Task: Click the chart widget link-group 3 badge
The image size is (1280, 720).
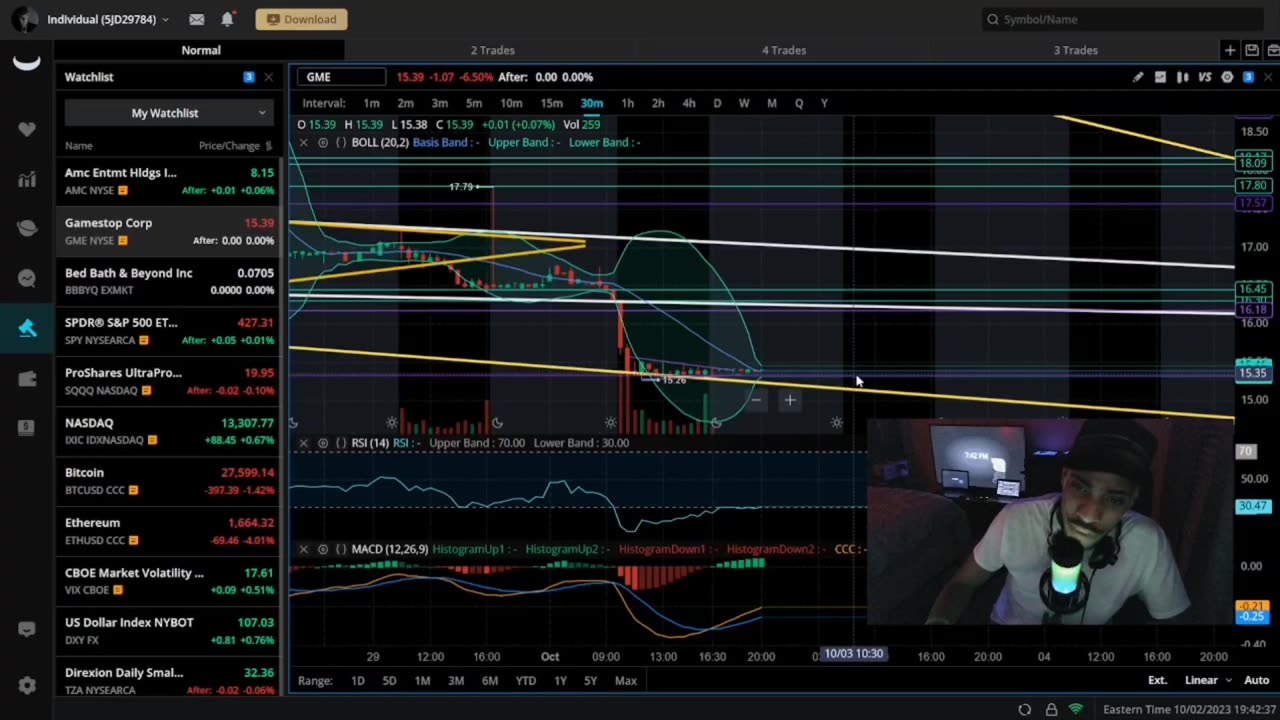Action: pyautogui.click(x=1248, y=77)
